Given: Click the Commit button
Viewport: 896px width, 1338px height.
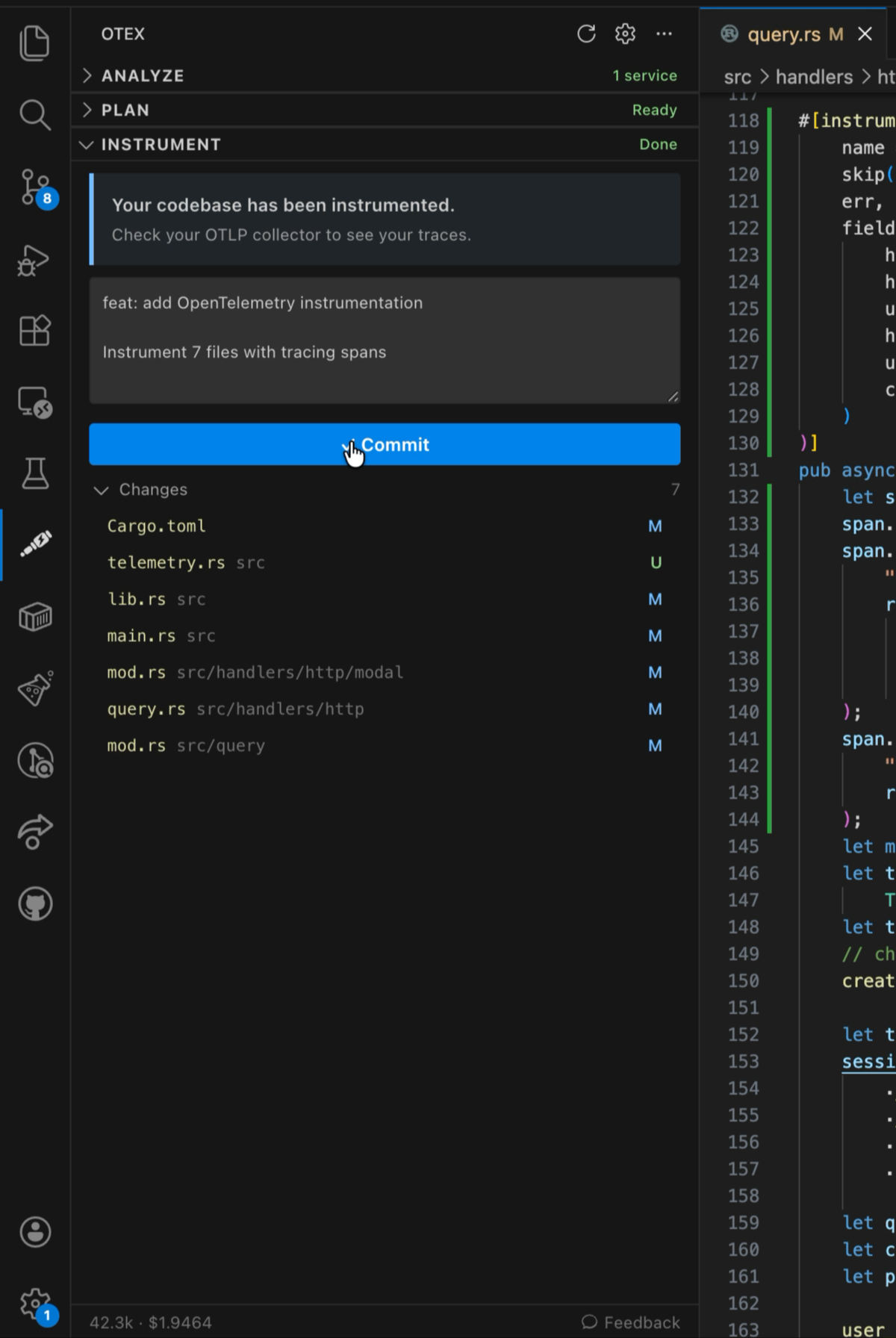Looking at the screenshot, I should point(385,444).
